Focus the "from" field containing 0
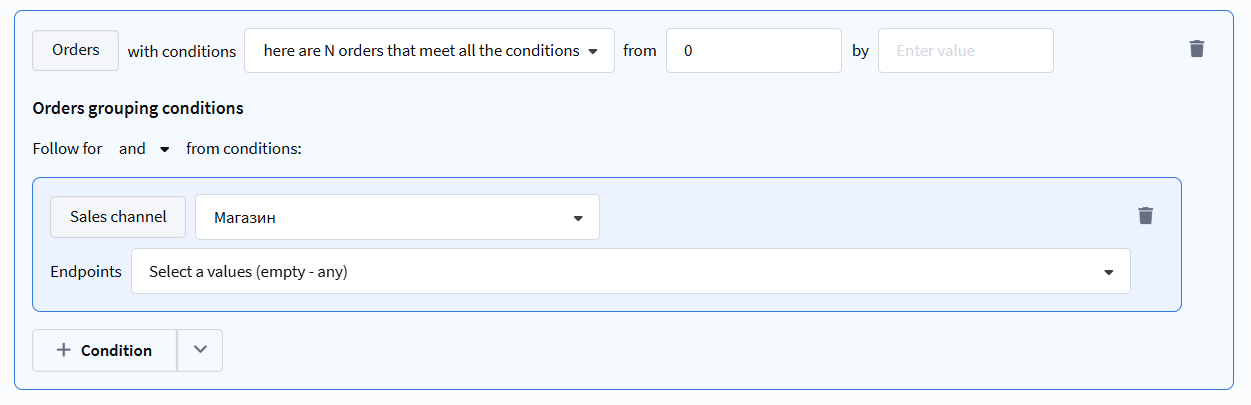This screenshot has width=1251, height=405. tap(753, 51)
